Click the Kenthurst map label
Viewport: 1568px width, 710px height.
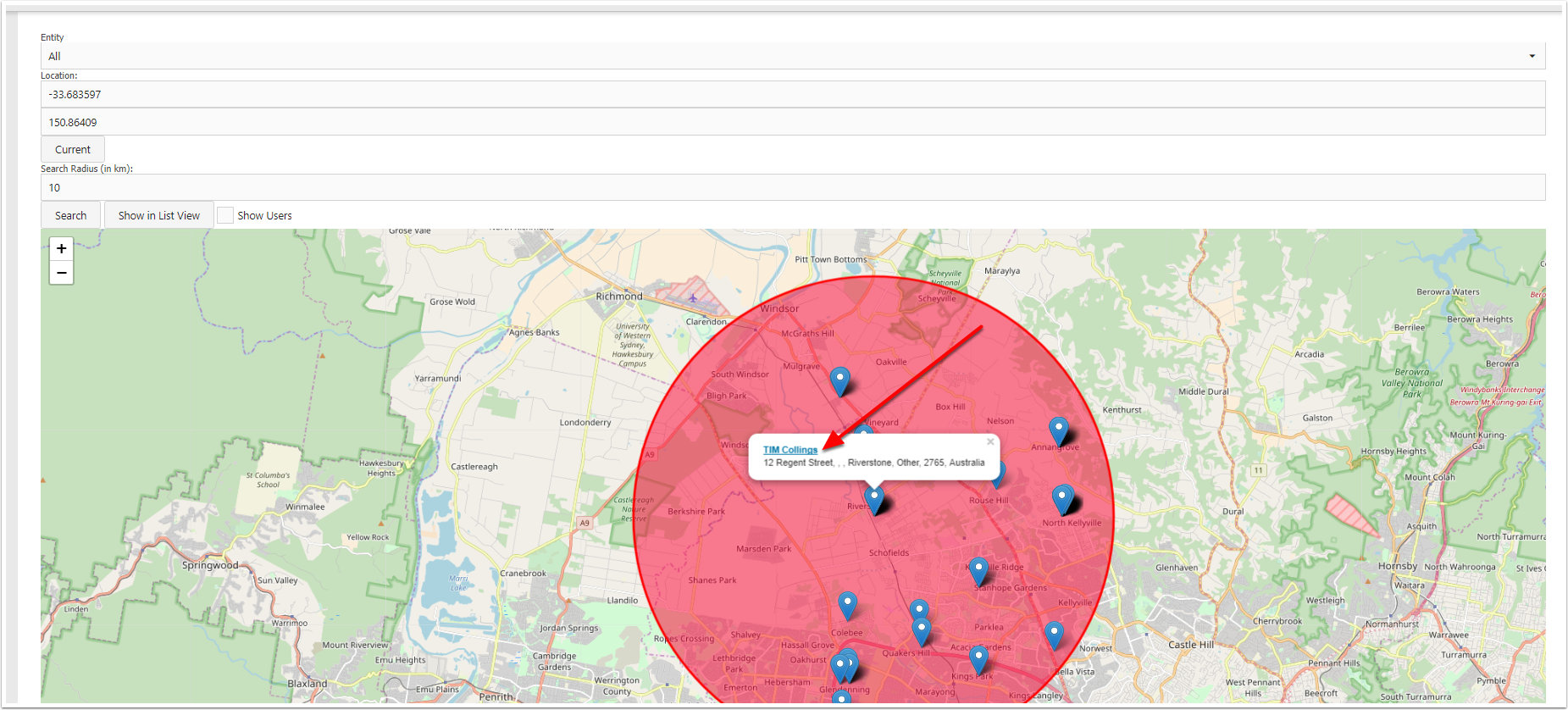pos(1122,410)
